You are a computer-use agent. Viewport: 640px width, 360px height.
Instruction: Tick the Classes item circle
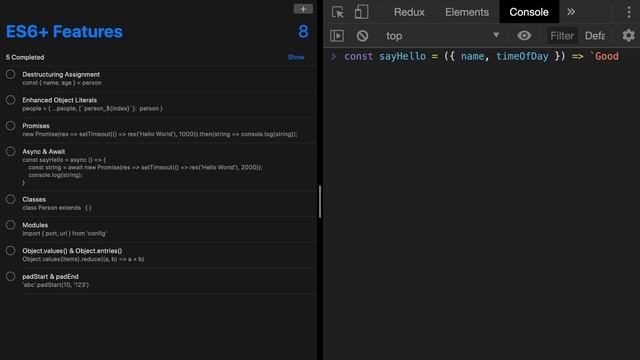pos(11,199)
